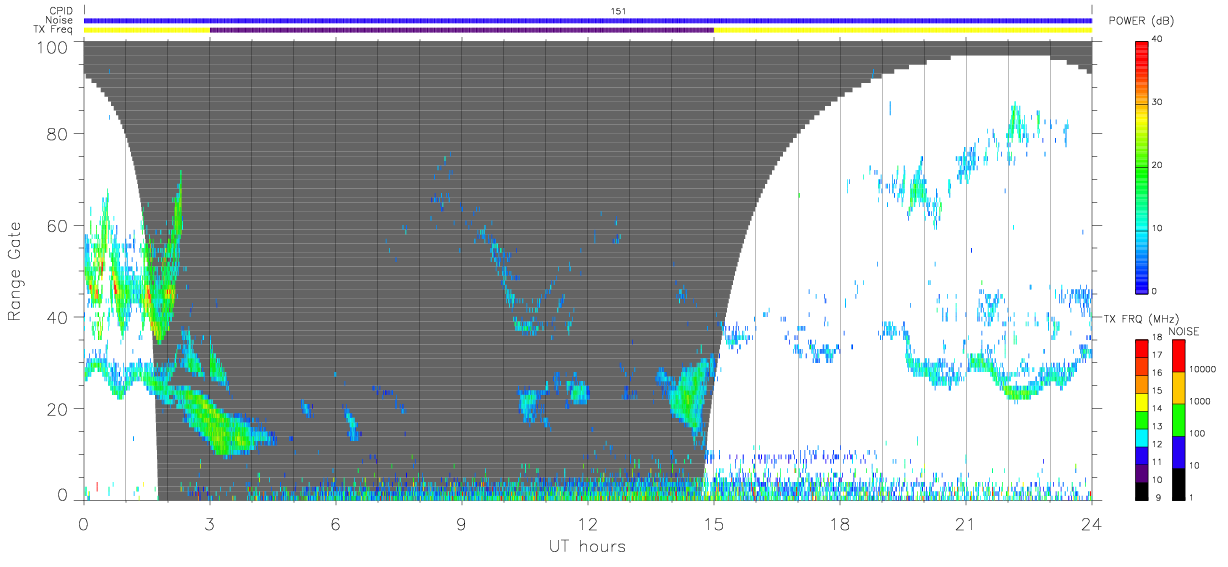Click the CPID value 151
The width and height of the screenshot is (1228, 567).
pos(617,11)
